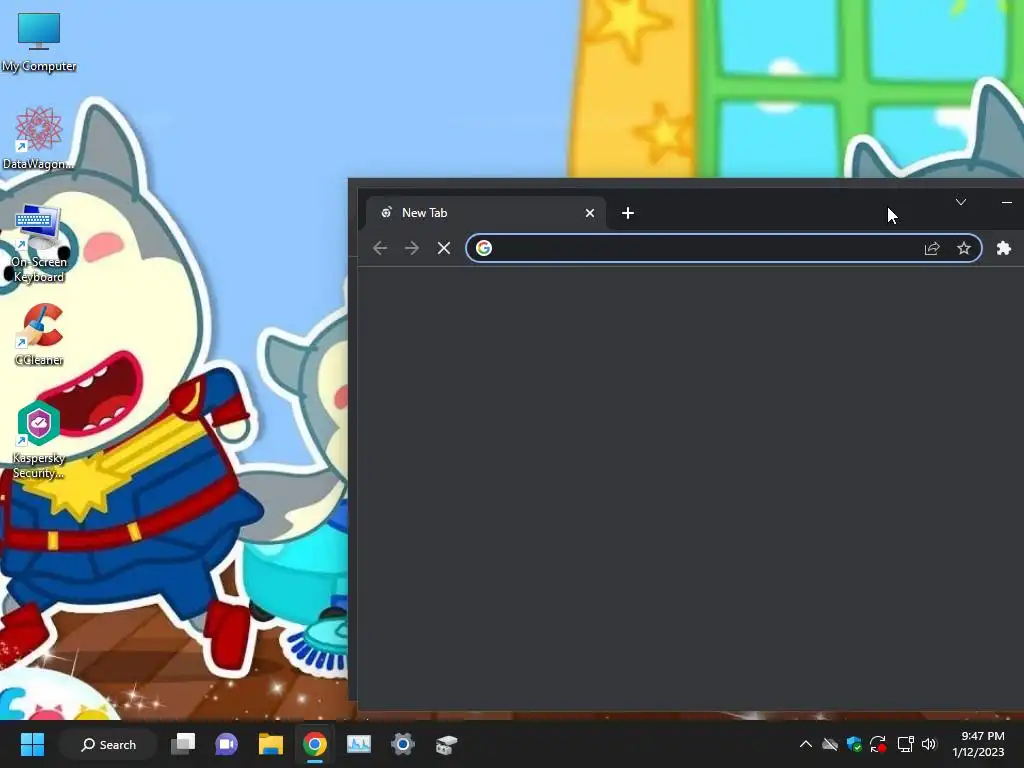Screen dimensions: 1024x768
Task: Open network status tray icon
Action: [x=905, y=744]
